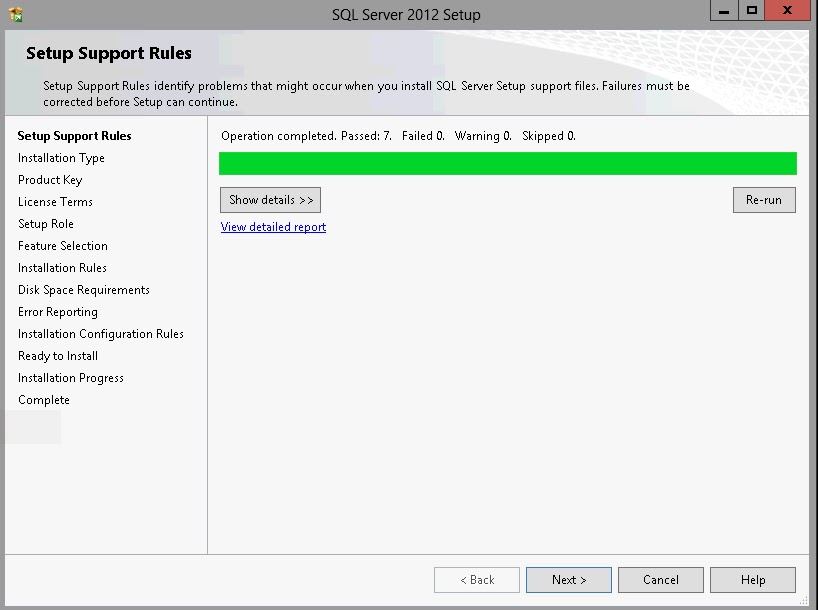Select Installation Configuration Rules step

click(101, 334)
